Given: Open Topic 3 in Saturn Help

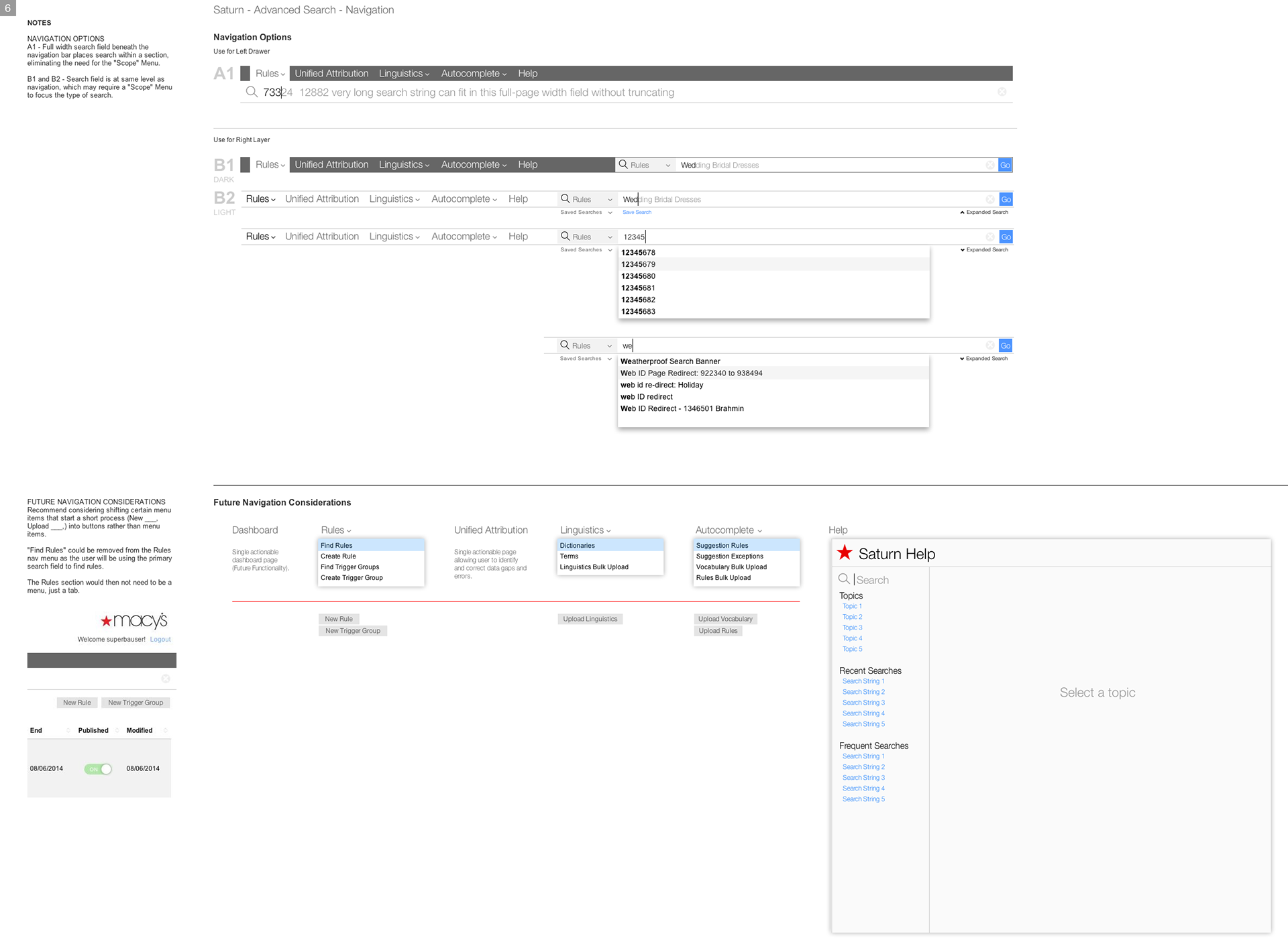Looking at the screenshot, I should (x=852, y=628).
